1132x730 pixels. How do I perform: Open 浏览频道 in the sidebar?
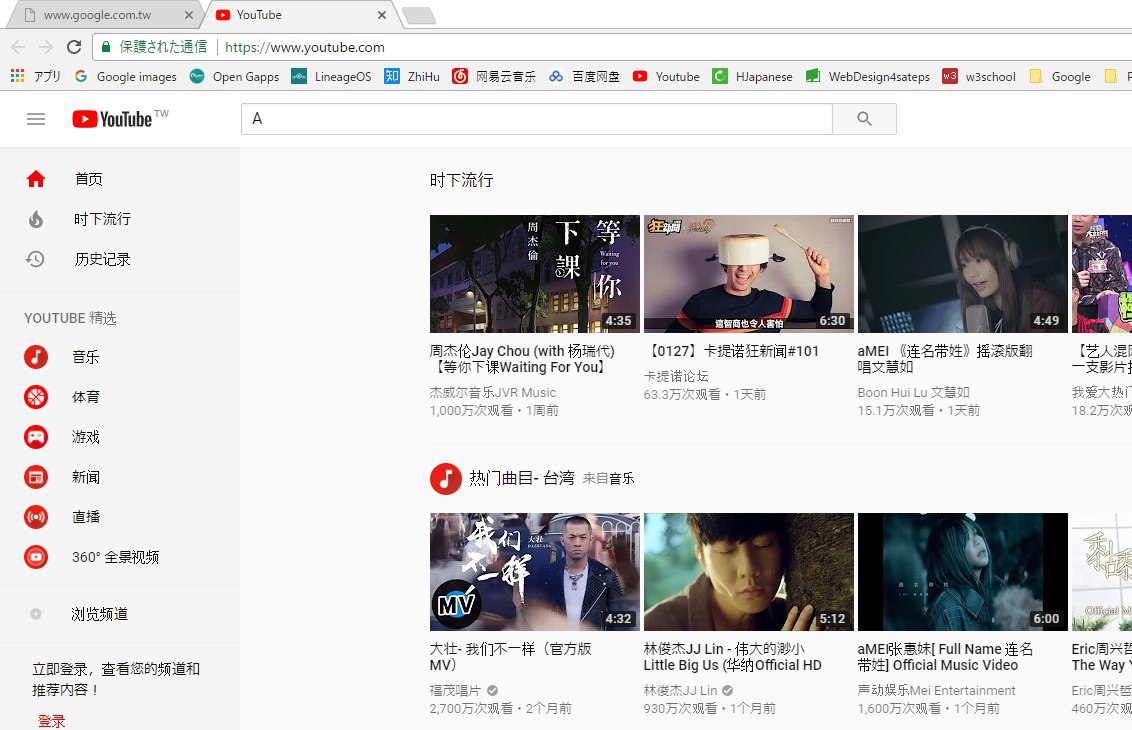pyautogui.click(x=100, y=614)
